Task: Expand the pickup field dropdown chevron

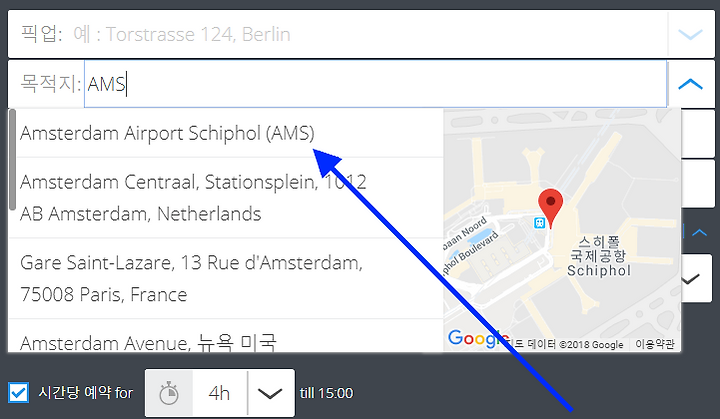Action: [x=690, y=34]
